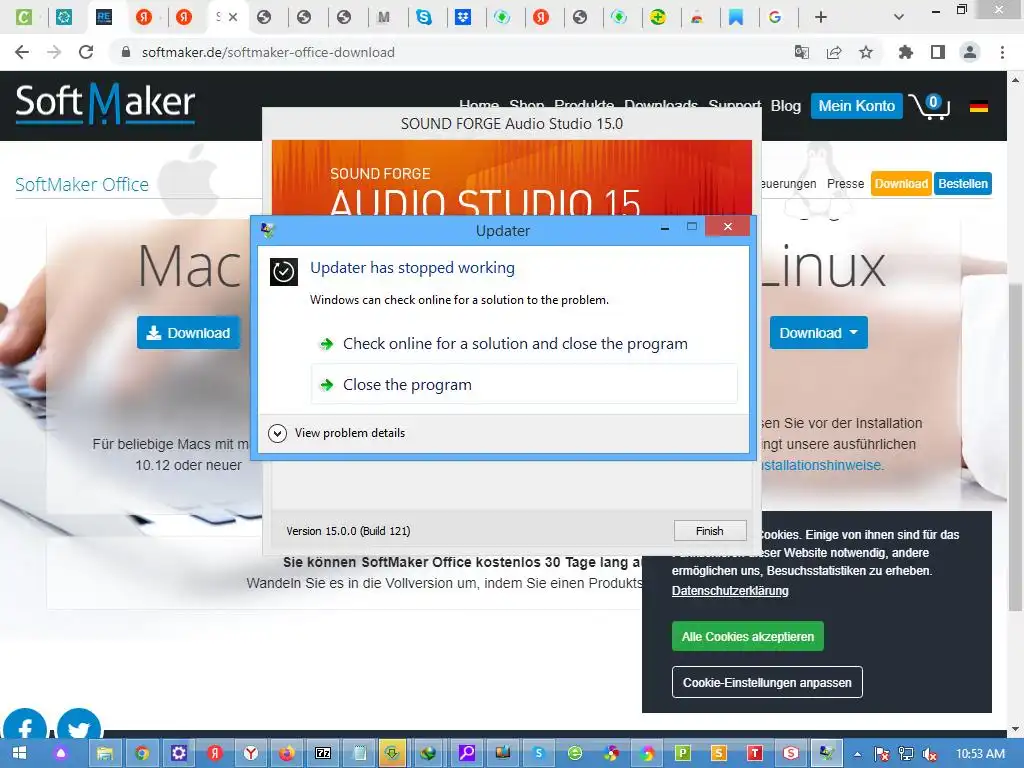Open the Windows Start button
1024x768 pixels.
click(19, 753)
